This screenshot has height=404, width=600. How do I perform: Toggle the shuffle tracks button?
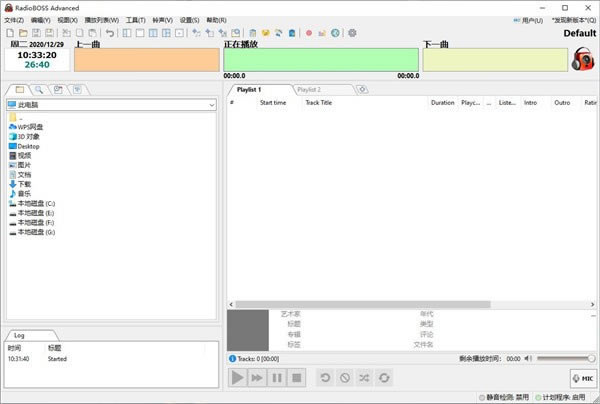coord(365,377)
